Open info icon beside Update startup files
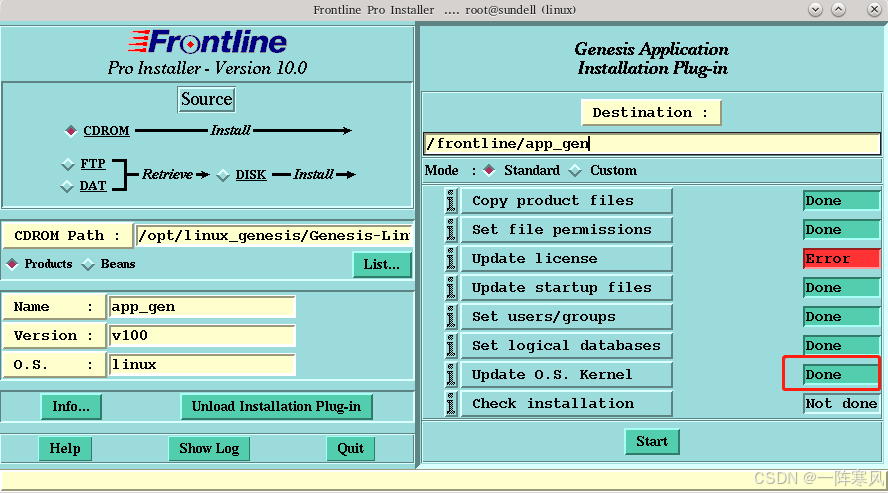This screenshot has height=493, width=888. tap(451, 288)
